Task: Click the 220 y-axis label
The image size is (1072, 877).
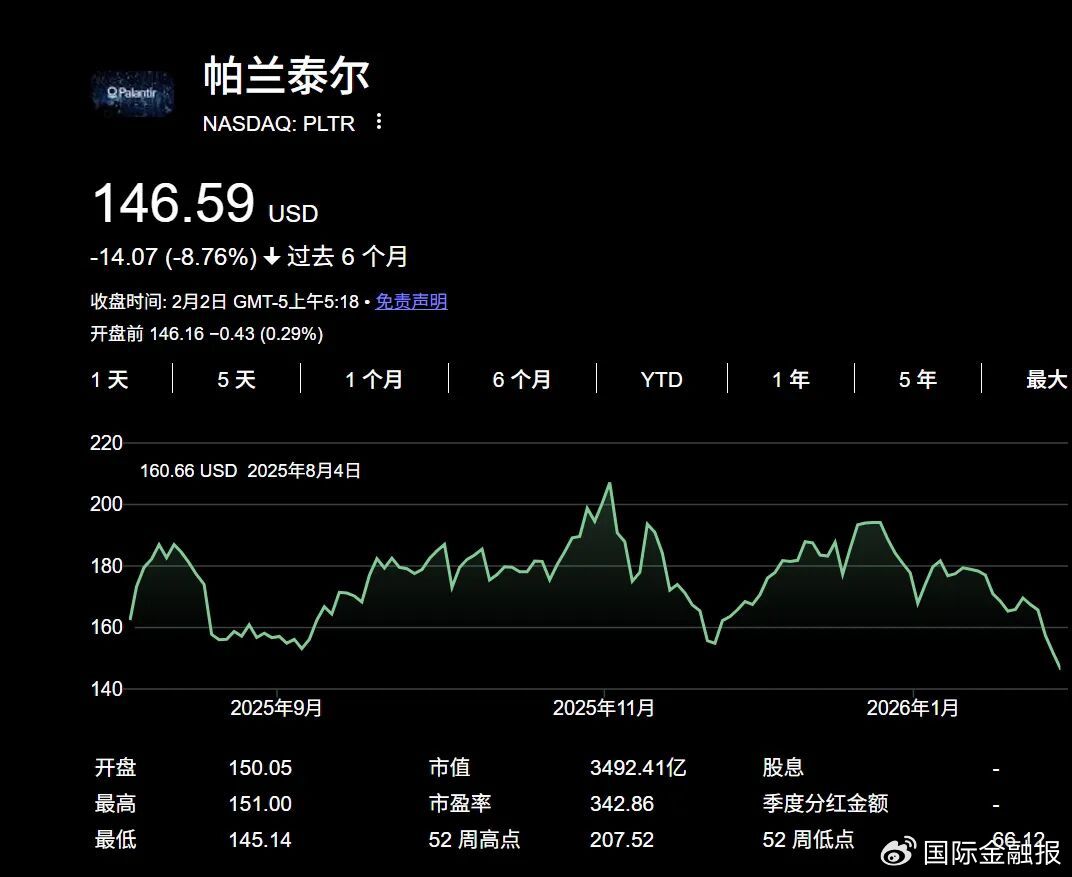Action: point(106,443)
